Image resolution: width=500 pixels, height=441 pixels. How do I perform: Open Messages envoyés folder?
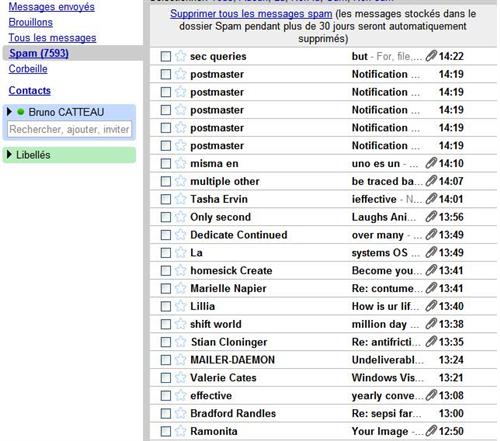51,7
